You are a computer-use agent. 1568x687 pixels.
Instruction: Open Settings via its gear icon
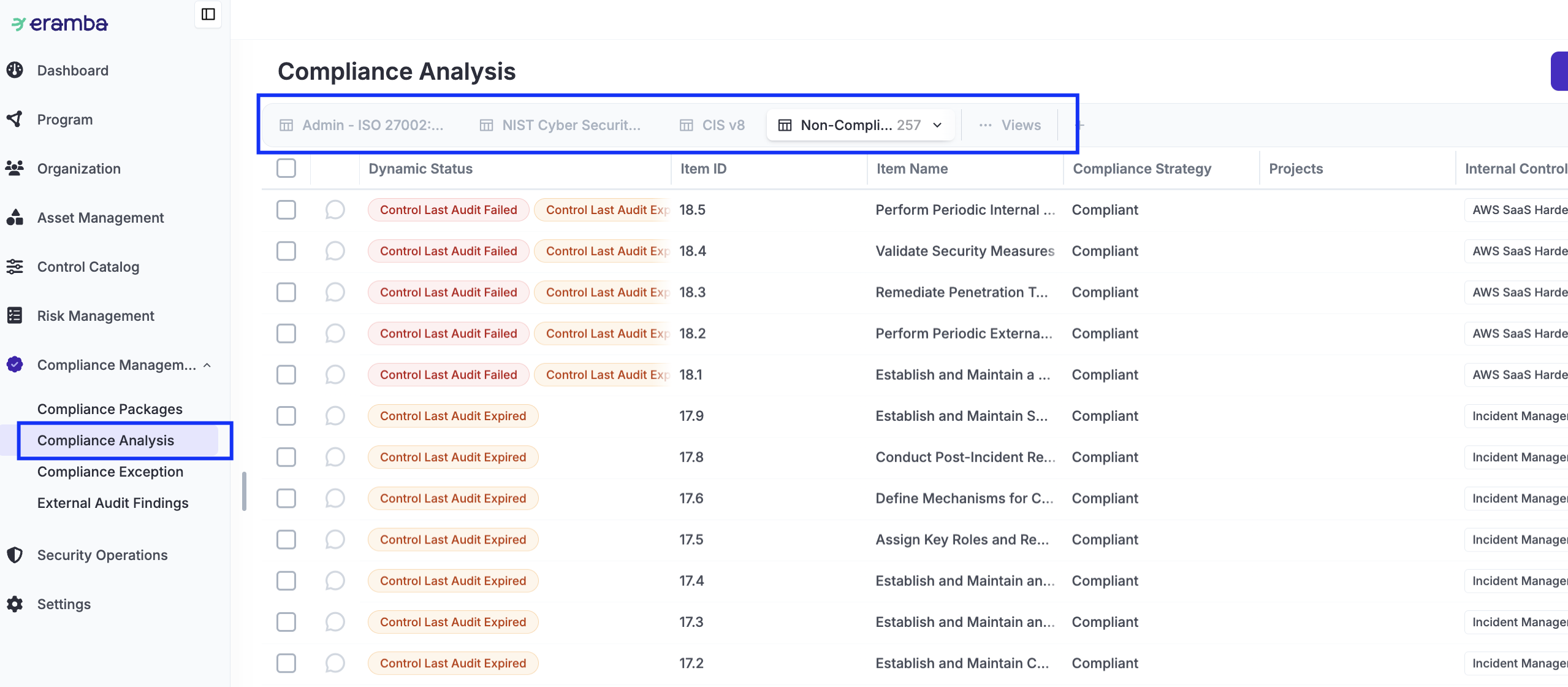(x=15, y=604)
